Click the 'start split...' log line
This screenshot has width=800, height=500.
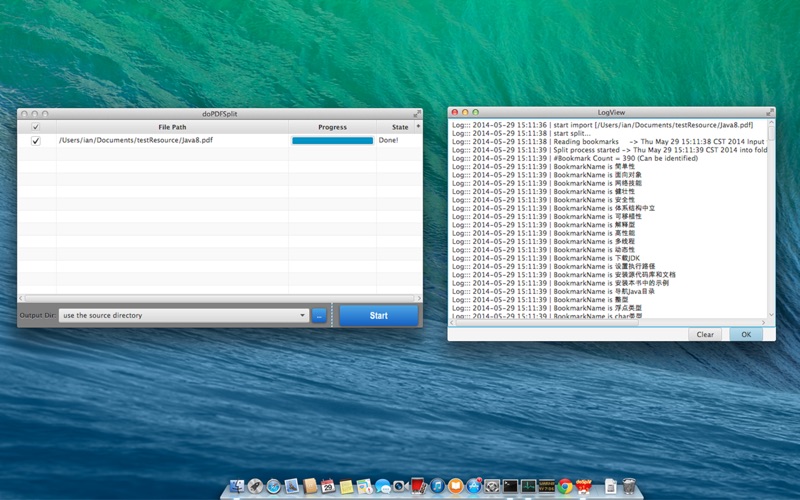pos(521,133)
